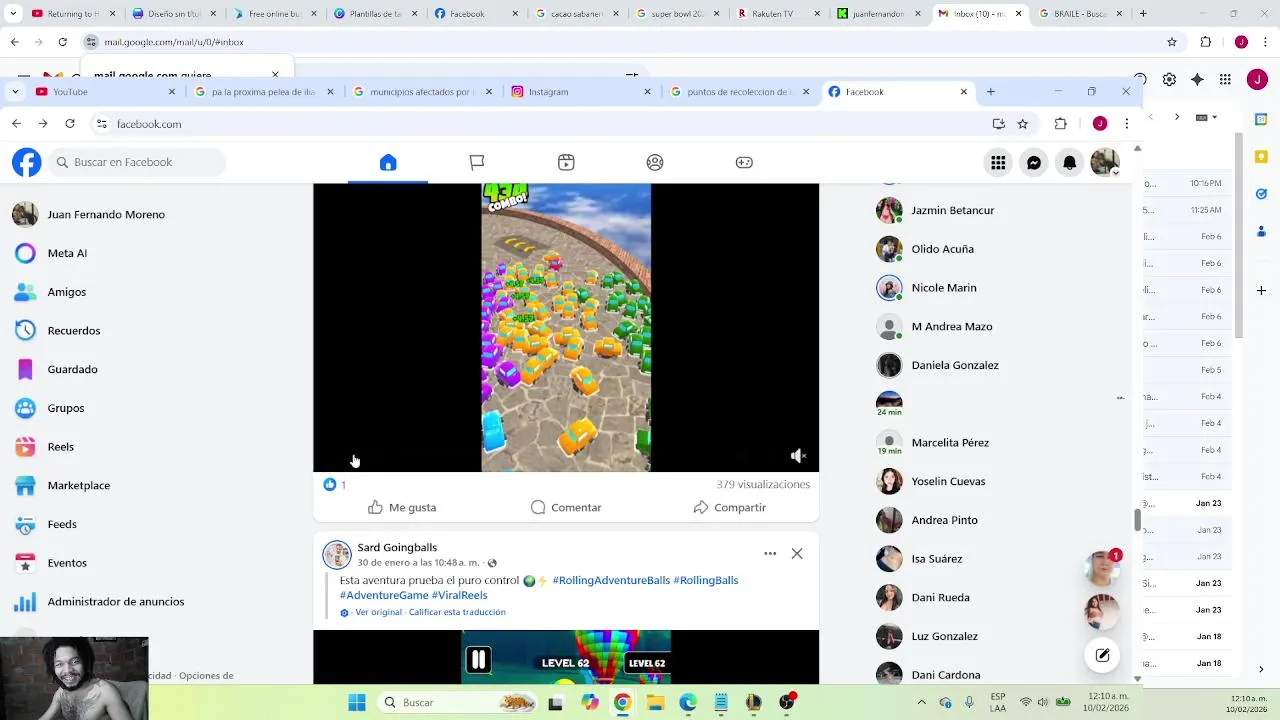Viewport: 1280px width, 720px height.
Task: Open Chrome three-dot menu in Facebook window
Action: (1127, 124)
